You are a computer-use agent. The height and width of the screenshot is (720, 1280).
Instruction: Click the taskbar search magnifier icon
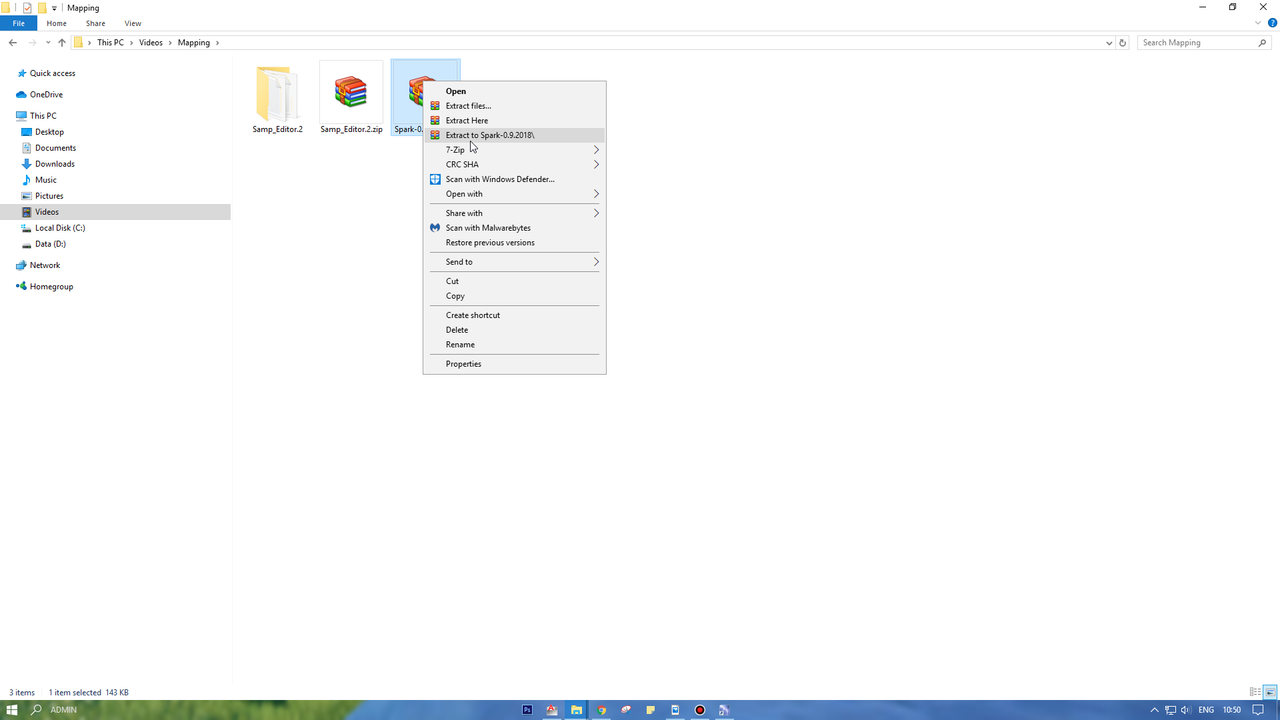tap(37, 710)
